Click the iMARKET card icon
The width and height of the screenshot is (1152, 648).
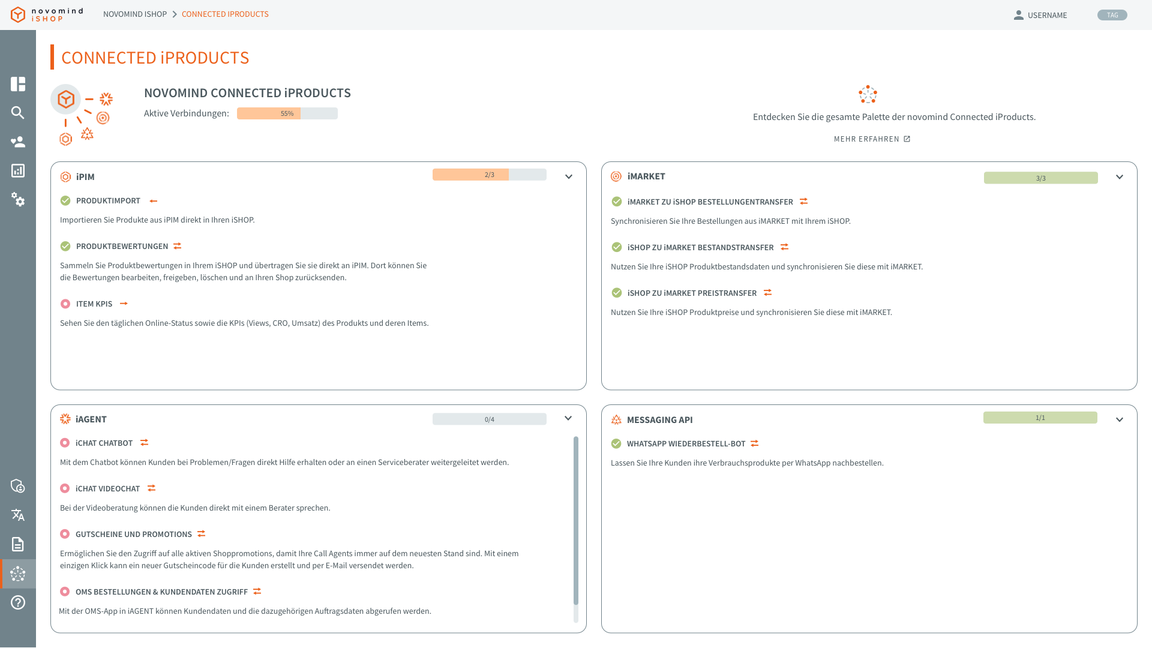pyautogui.click(x=616, y=176)
